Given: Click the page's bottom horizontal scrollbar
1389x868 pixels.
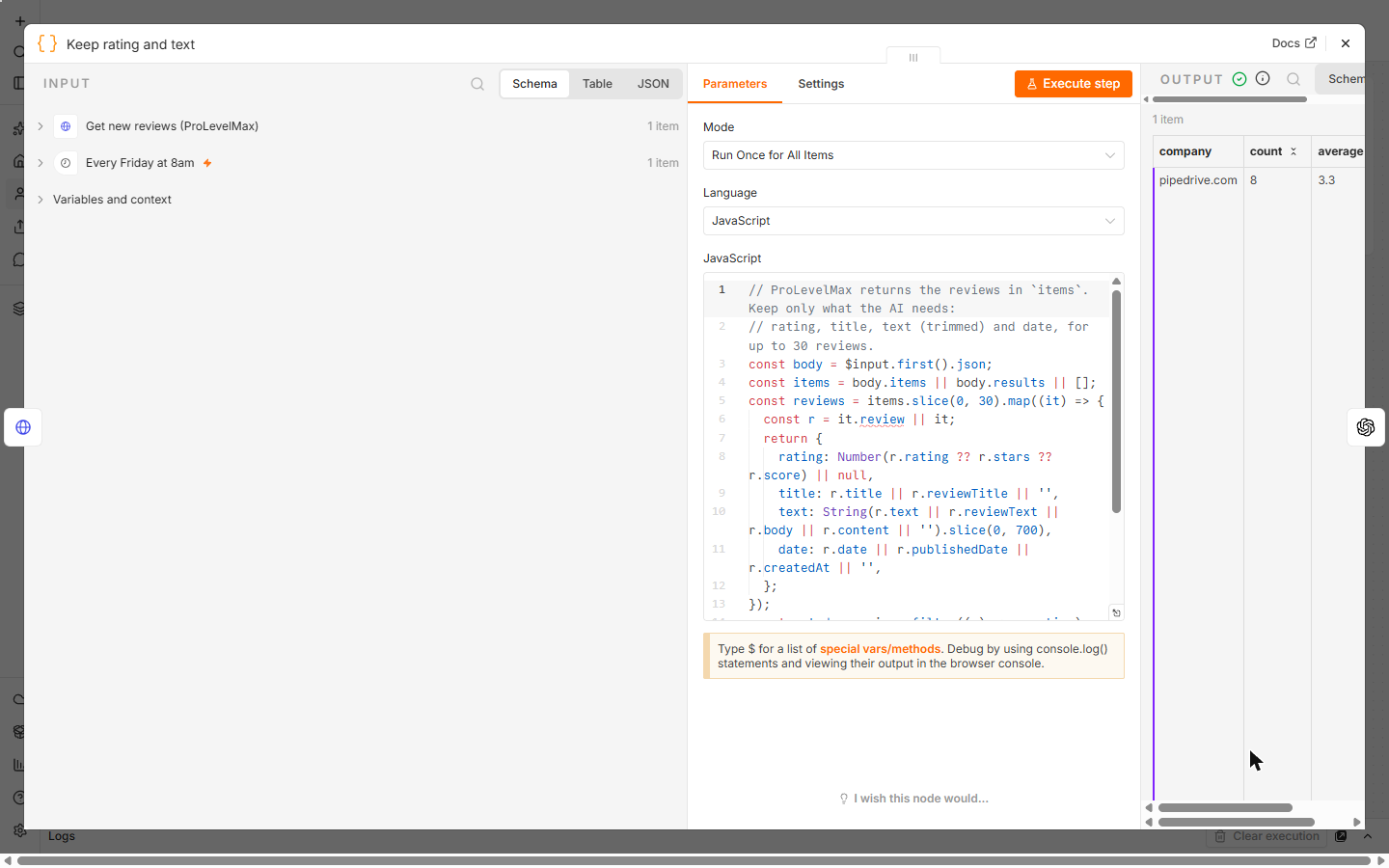Looking at the screenshot, I should pyautogui.click(x=694, y=860).
